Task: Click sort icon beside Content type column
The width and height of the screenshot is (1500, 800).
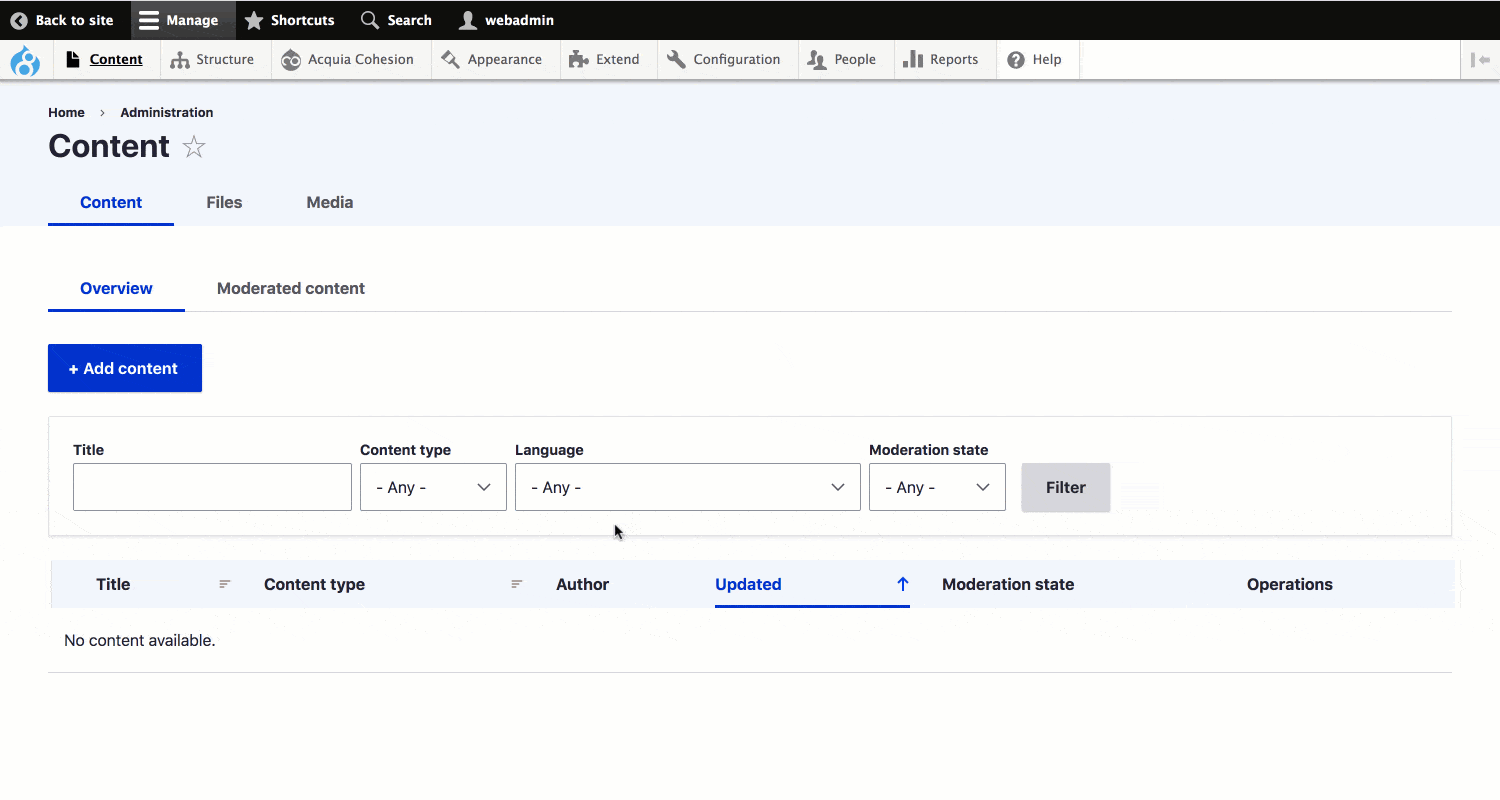Action: [517, 584]
